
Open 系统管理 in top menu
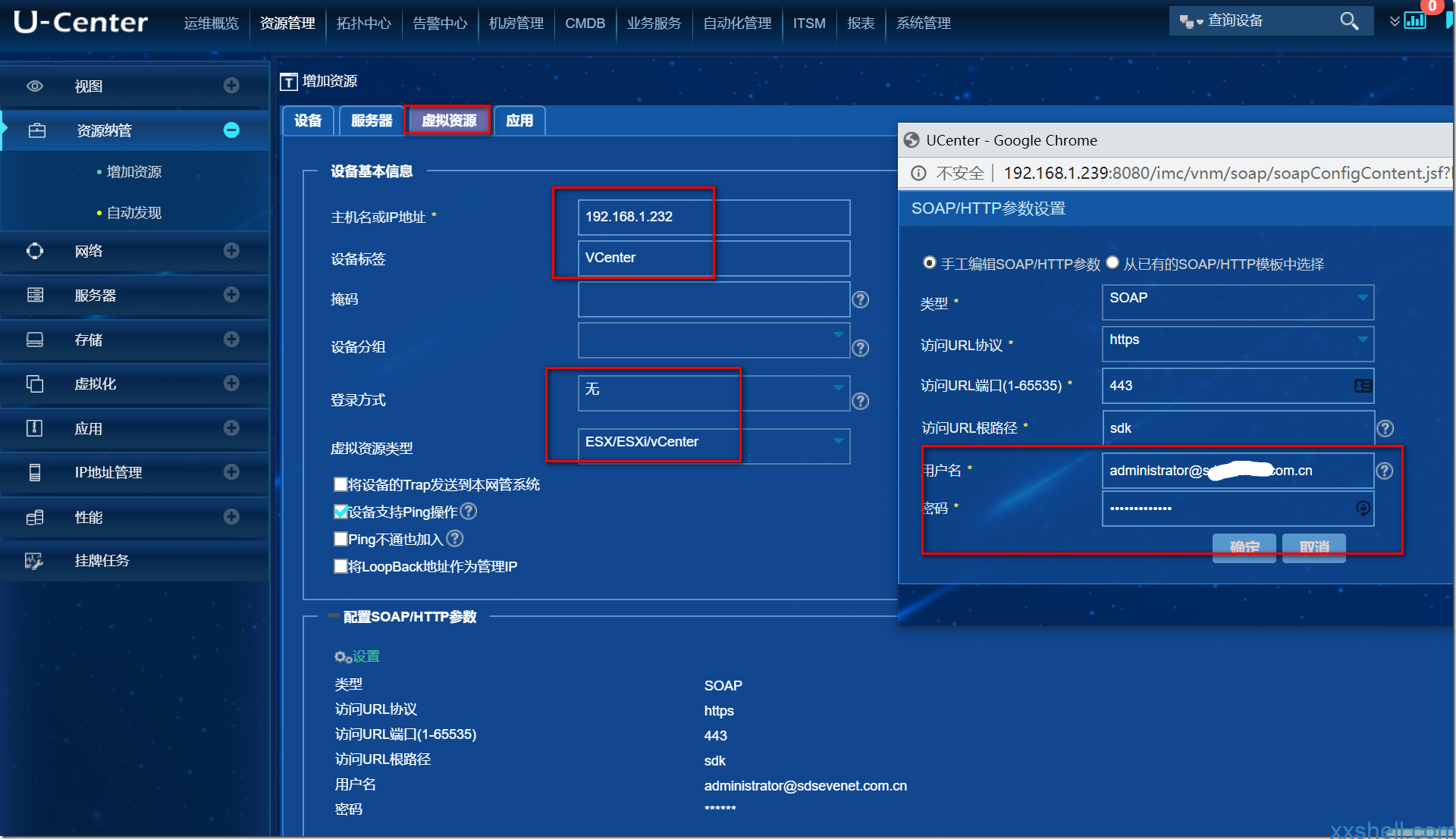pyautogui.click(x=924, y=23)
